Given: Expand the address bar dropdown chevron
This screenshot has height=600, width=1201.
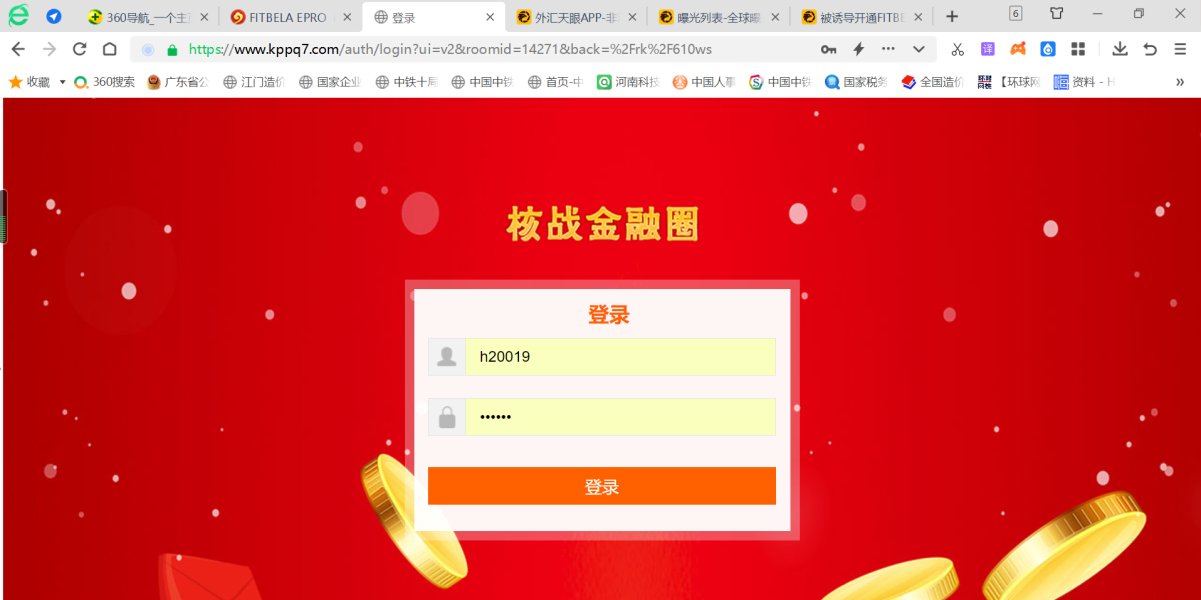Looking at the screenshot, I should [918, 49].
